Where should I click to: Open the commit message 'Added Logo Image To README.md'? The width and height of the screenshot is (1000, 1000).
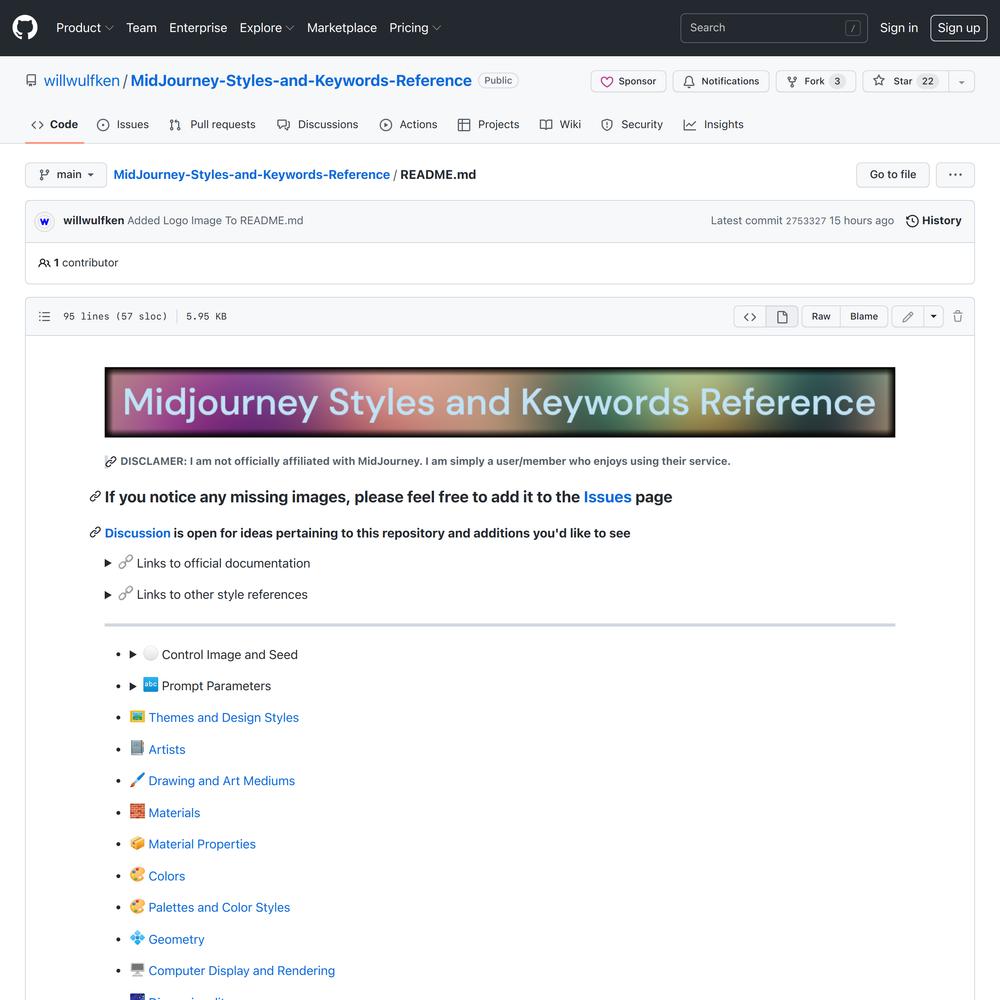tap(215, 221)
